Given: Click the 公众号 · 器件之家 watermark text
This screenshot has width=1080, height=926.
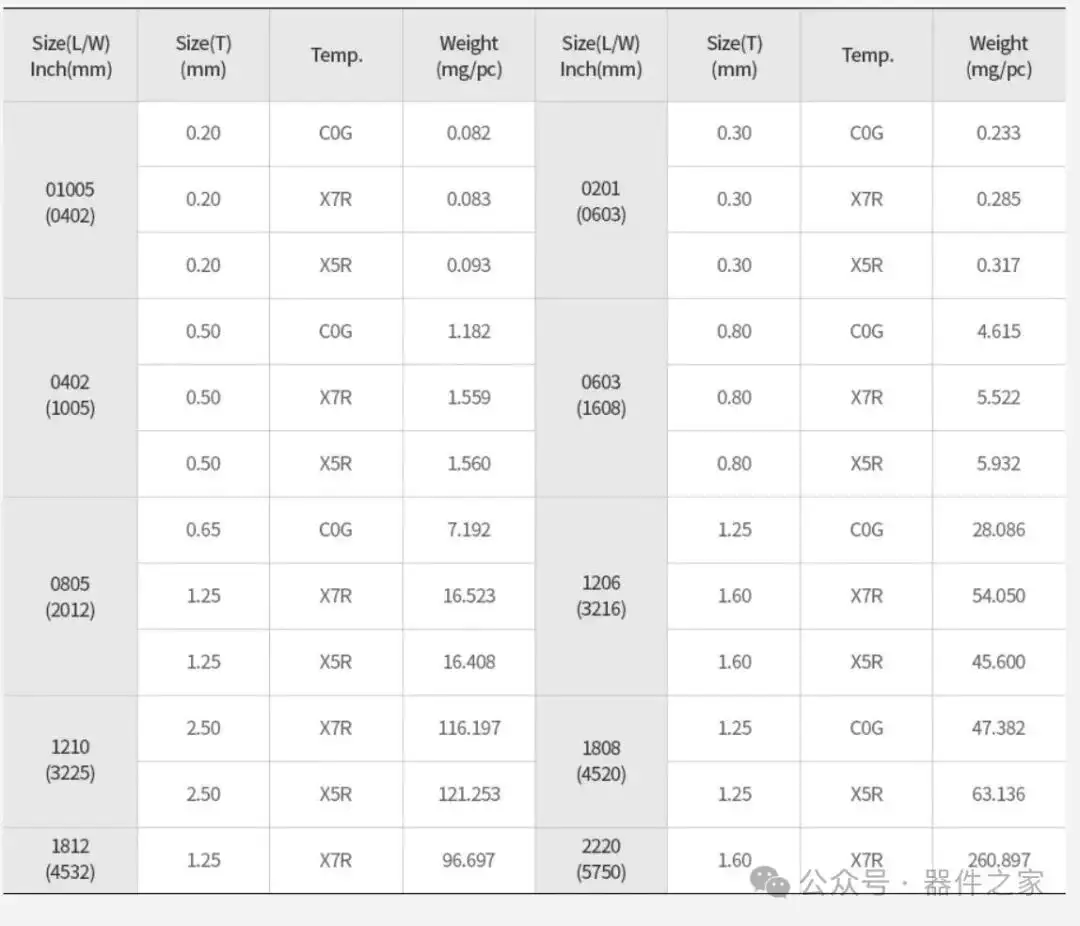Looking at the screenshot, I should point(921,882).
